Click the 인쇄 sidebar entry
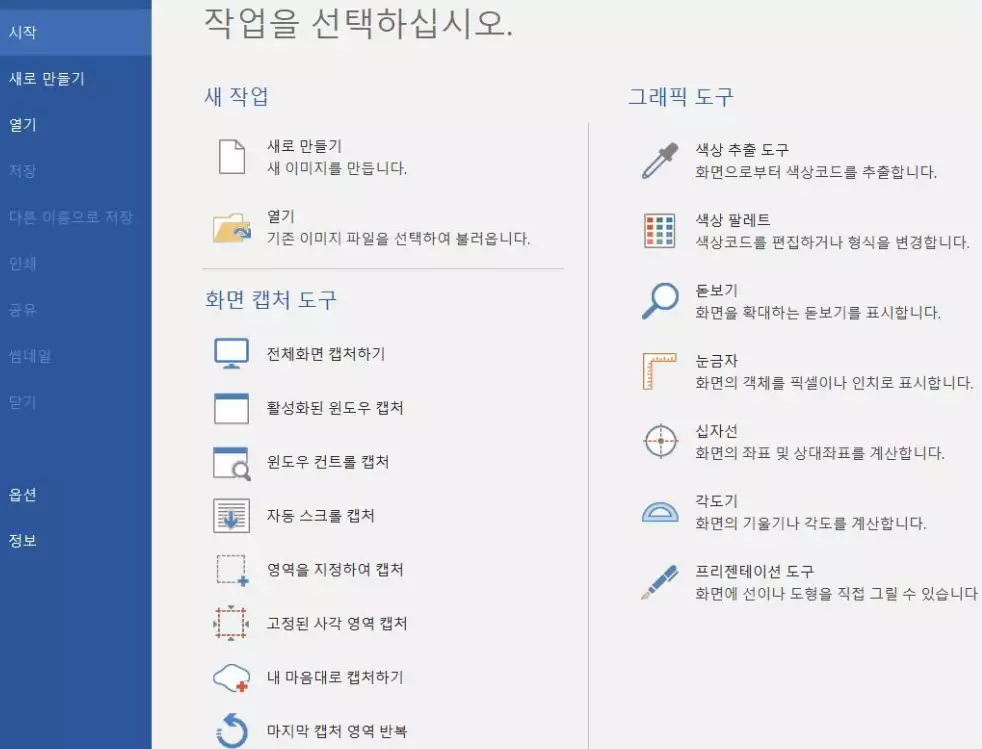This screenshot has width=982, height=749. pyautogui.click(x=75, y=264)
